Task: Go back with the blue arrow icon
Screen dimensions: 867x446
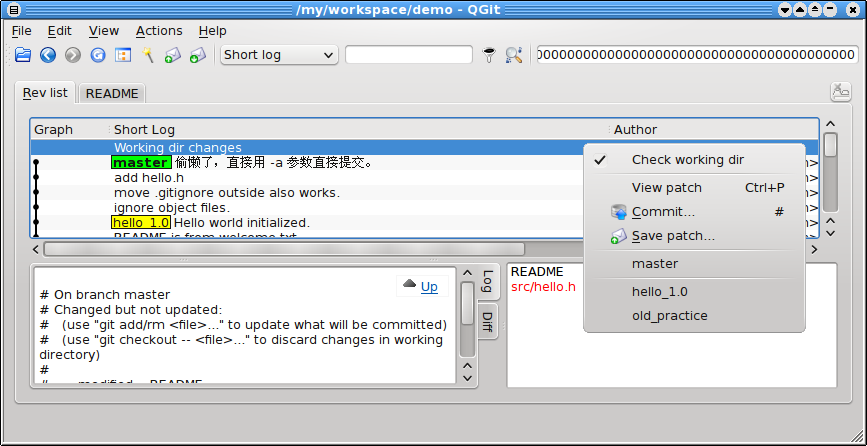Action: [x=48, y=55]
